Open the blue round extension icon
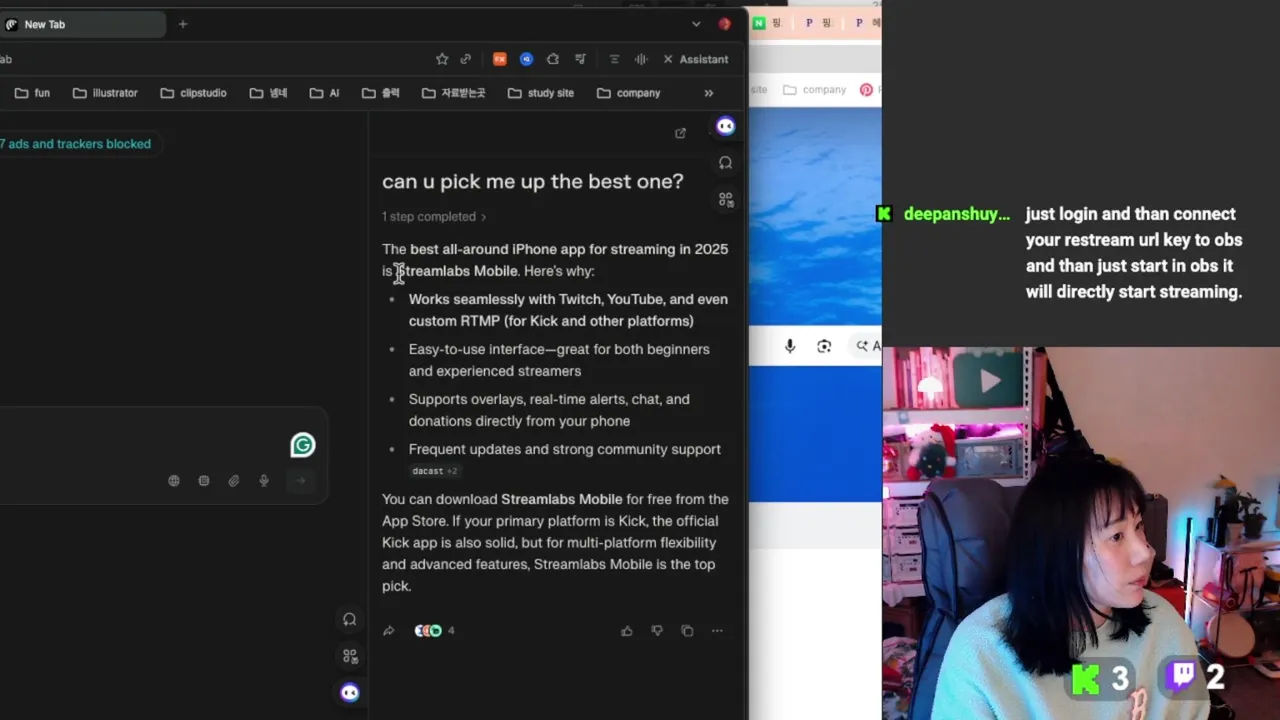Image resolution: width=1280 pixels, height=720 pixels. (526, 59)
